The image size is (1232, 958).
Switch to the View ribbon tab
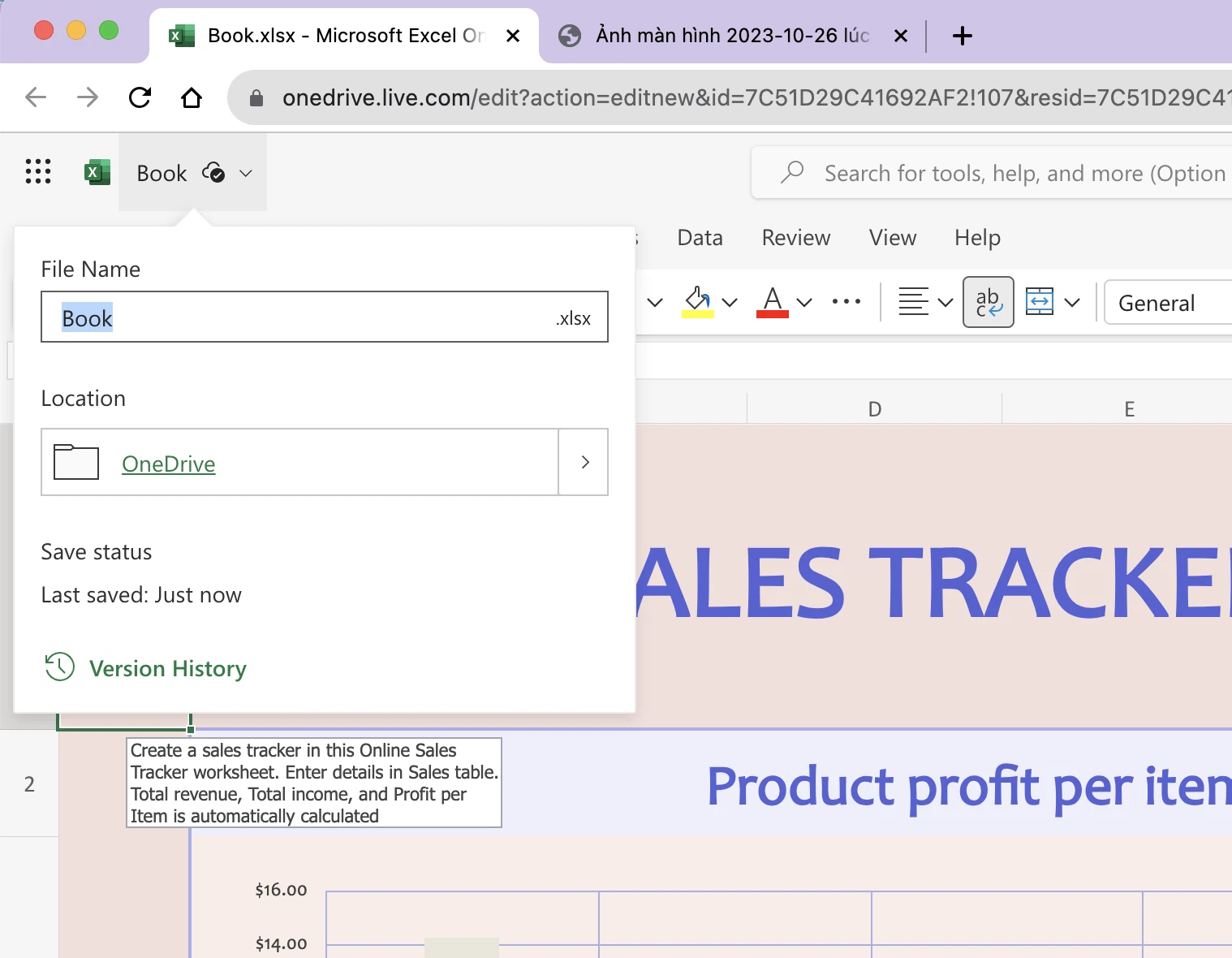(x=892, y=237)
